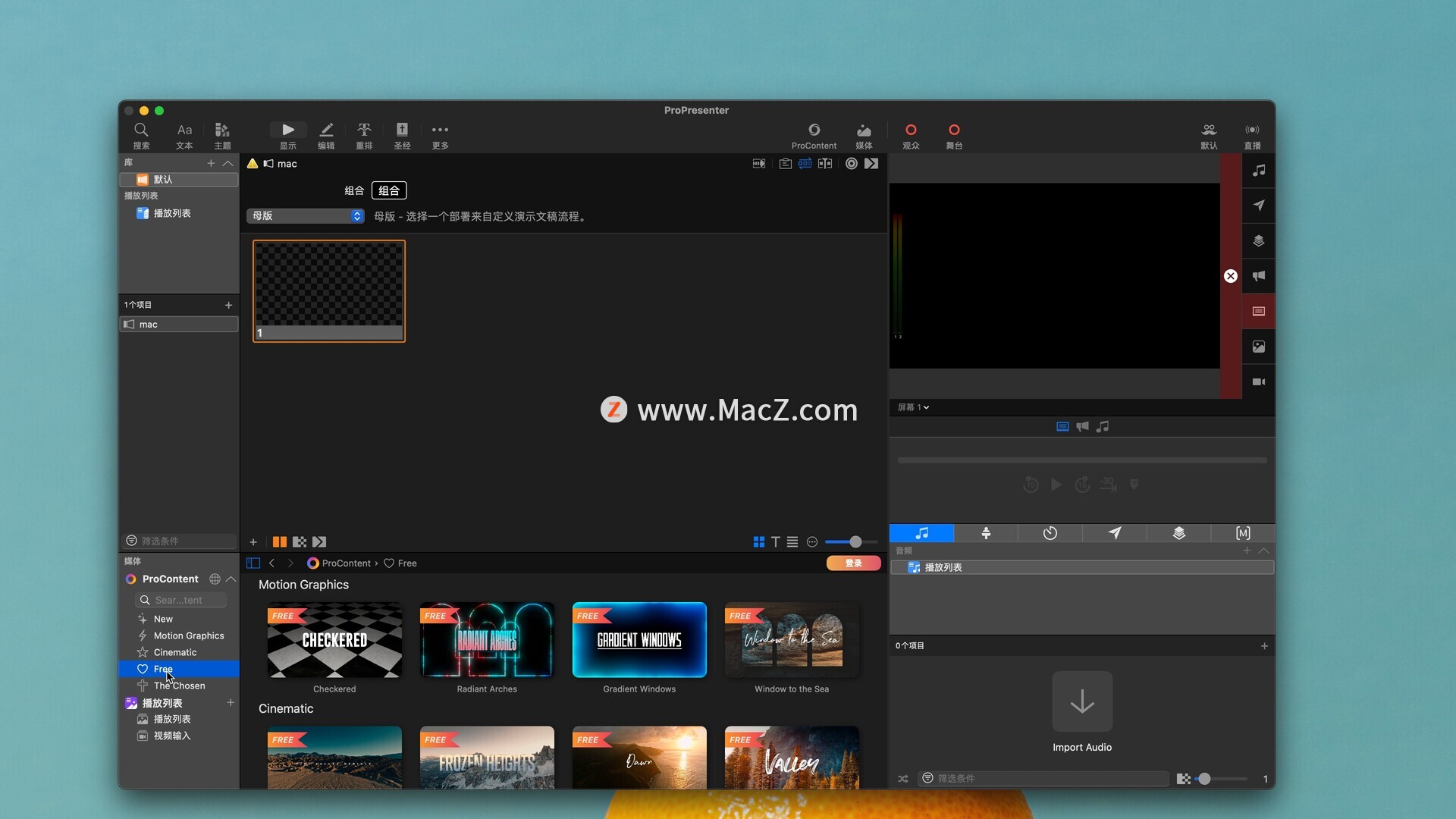Viewport: 1456px width, 819px height.
Task: Open the Gradient Windows thumbnail
Action: point(639,640)
